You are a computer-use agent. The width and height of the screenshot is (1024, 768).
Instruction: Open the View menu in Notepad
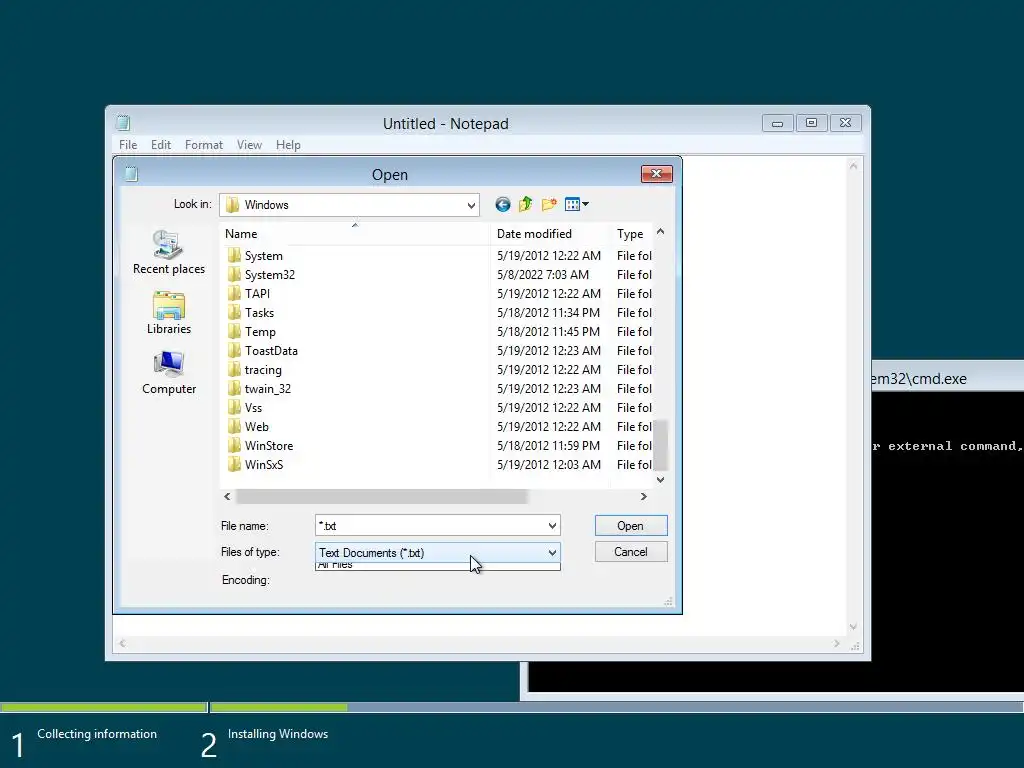[249, 144]
